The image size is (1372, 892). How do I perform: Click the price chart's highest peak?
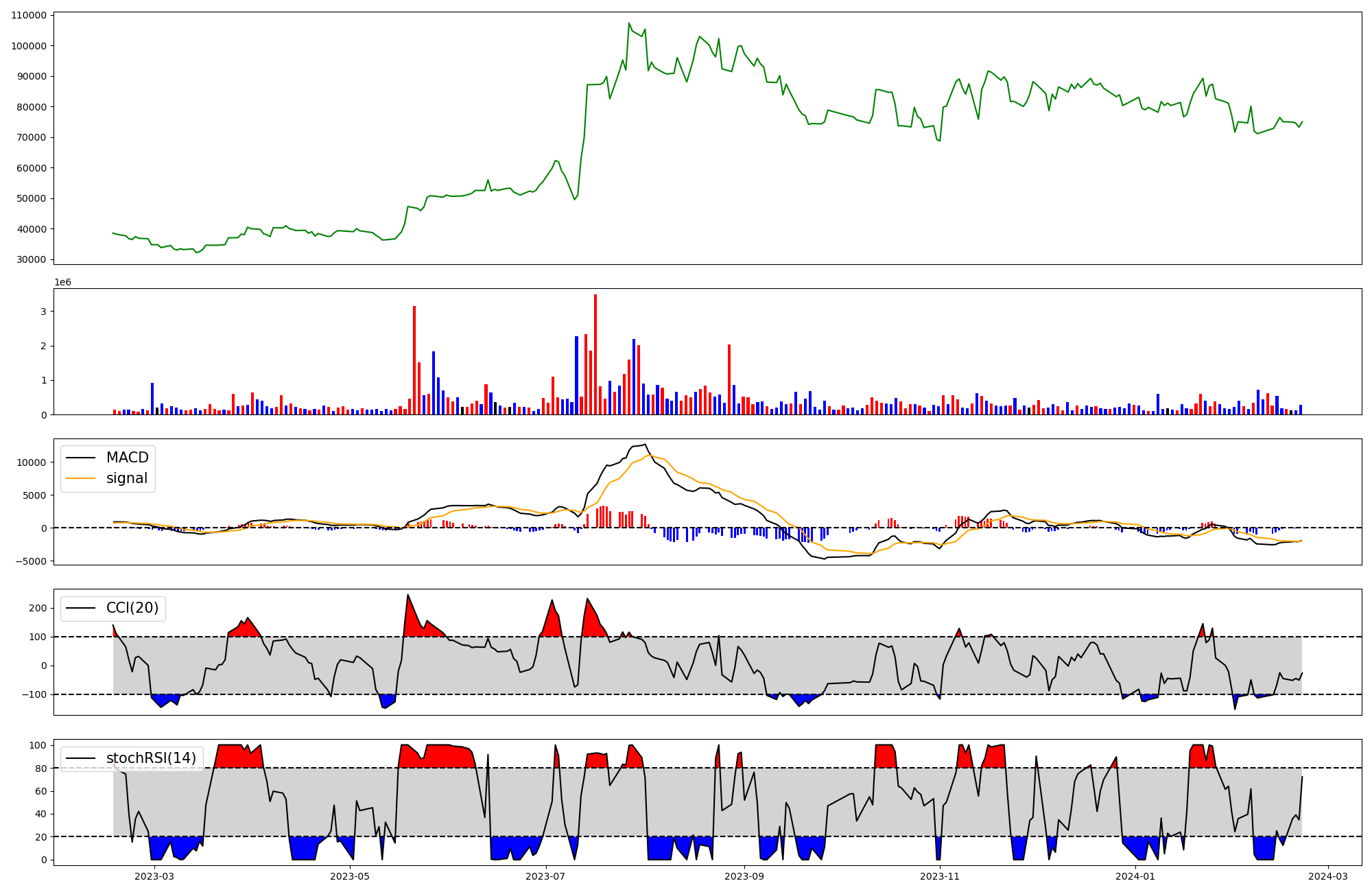click(629, 23)
